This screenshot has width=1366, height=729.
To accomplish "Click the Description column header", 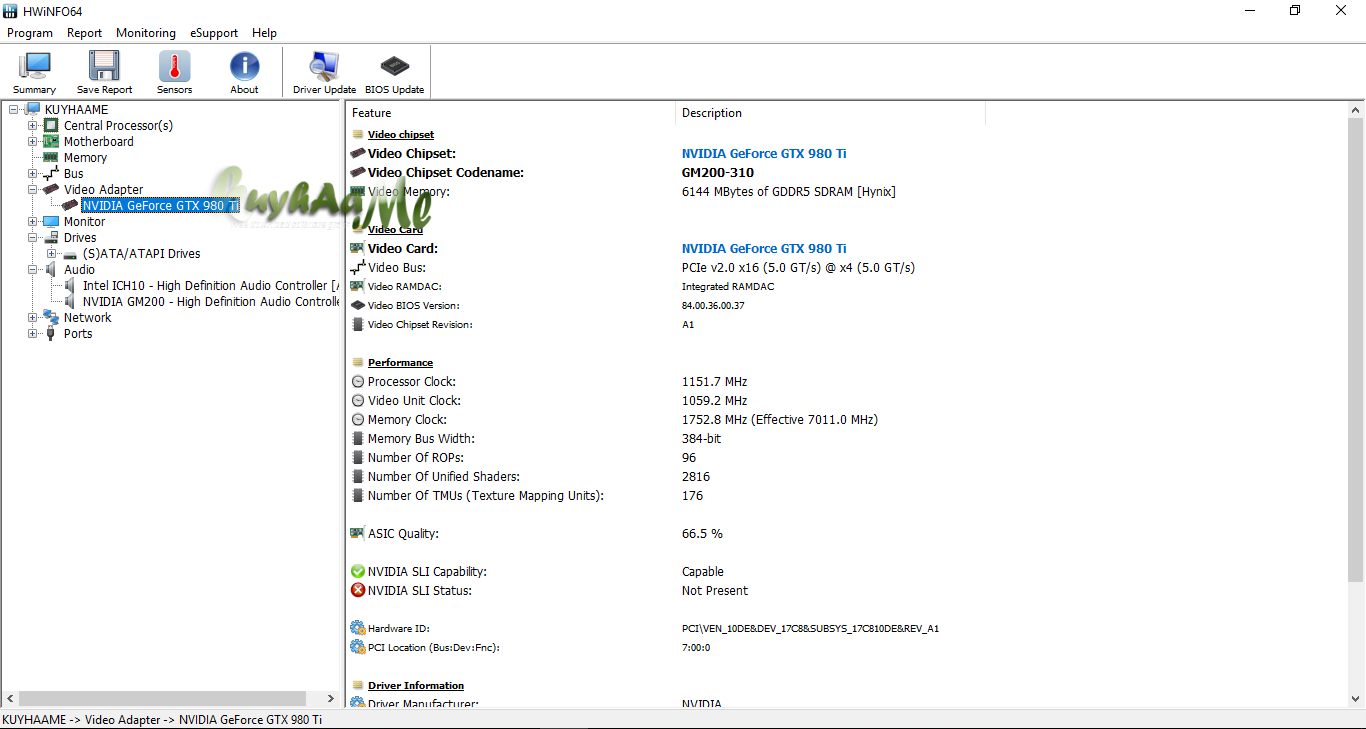I will [x=831, y=113].
